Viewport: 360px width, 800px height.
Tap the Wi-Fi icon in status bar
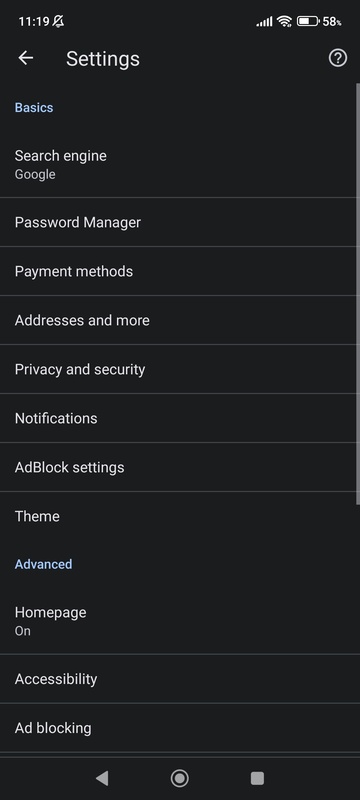(285, 21)
